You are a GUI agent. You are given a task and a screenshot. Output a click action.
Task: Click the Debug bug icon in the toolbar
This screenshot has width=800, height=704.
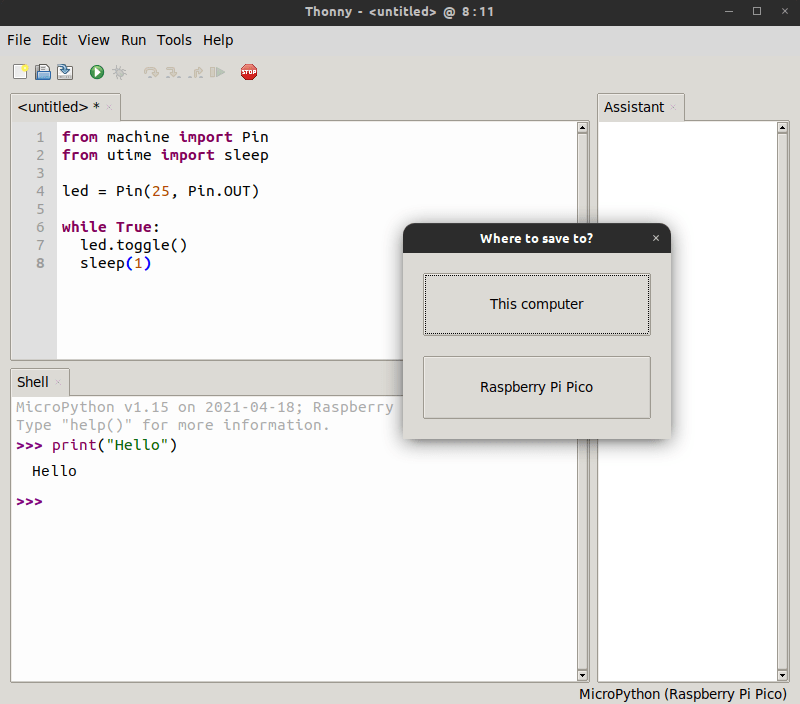click(120, 72)
